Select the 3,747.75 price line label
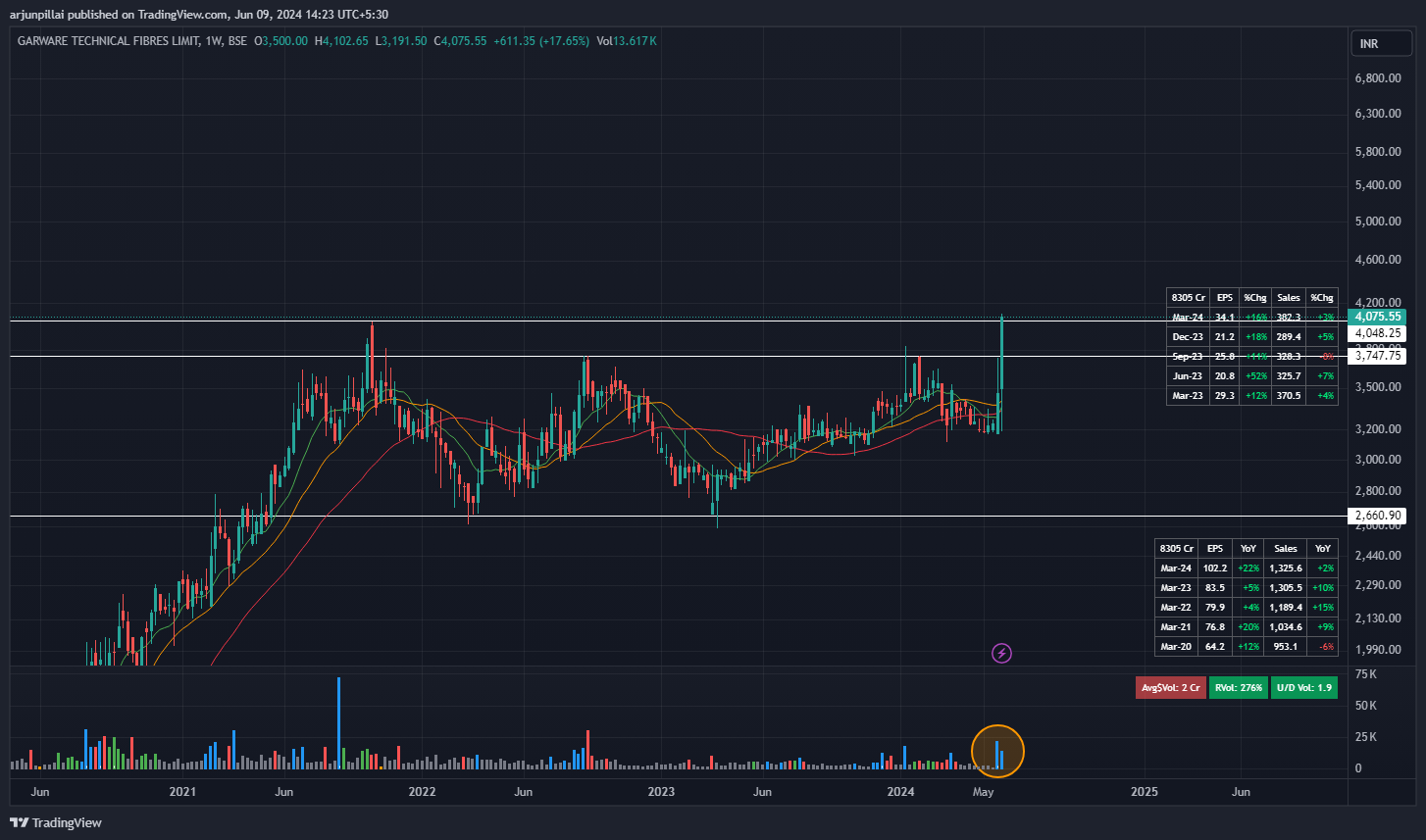 1378,357
